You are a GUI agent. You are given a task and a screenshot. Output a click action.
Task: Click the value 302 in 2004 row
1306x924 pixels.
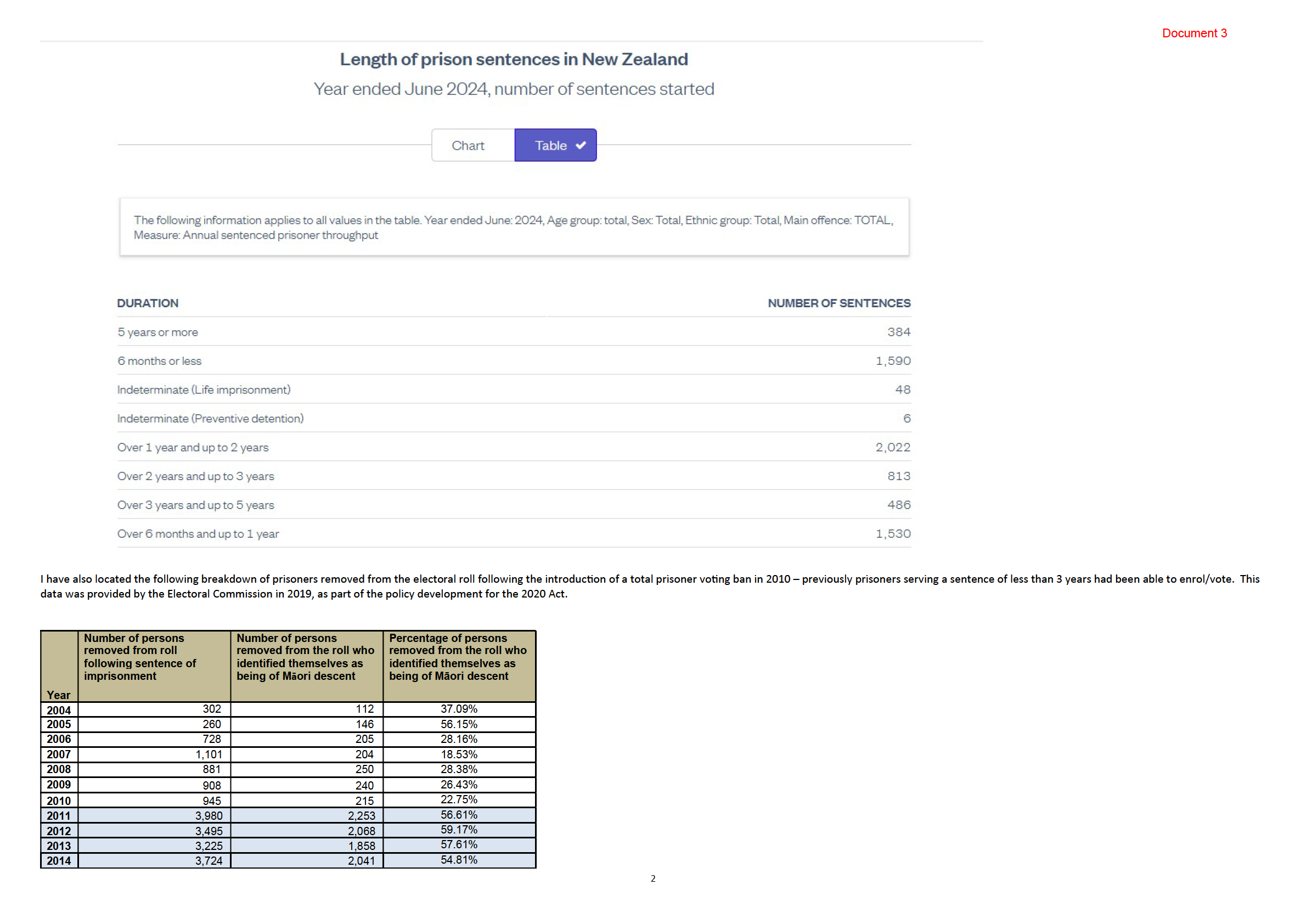click(x=212, y=709)
